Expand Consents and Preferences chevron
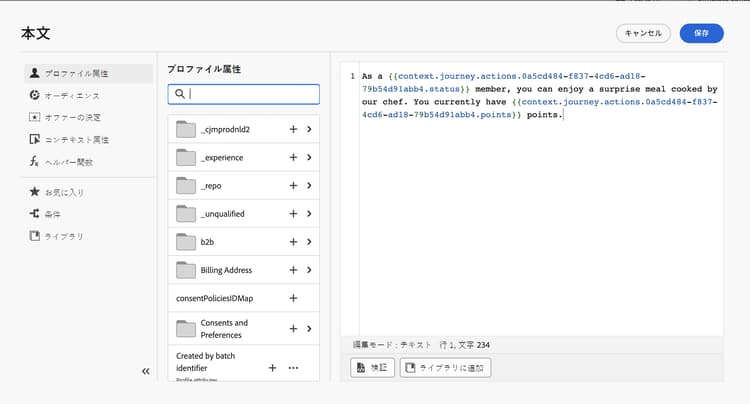The height and width of the screenshot is (404, 750). pyautogui.click(x=309, y=328)
